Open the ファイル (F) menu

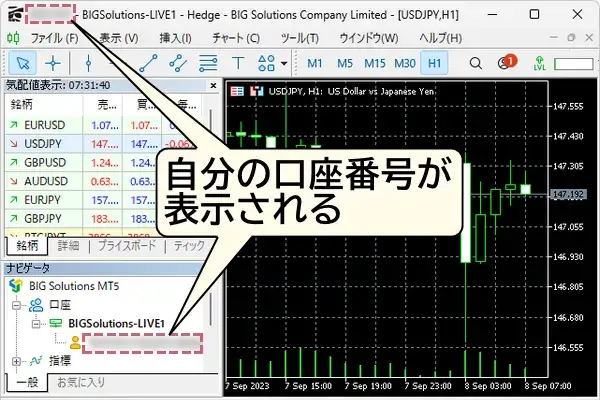click(54, 38)
